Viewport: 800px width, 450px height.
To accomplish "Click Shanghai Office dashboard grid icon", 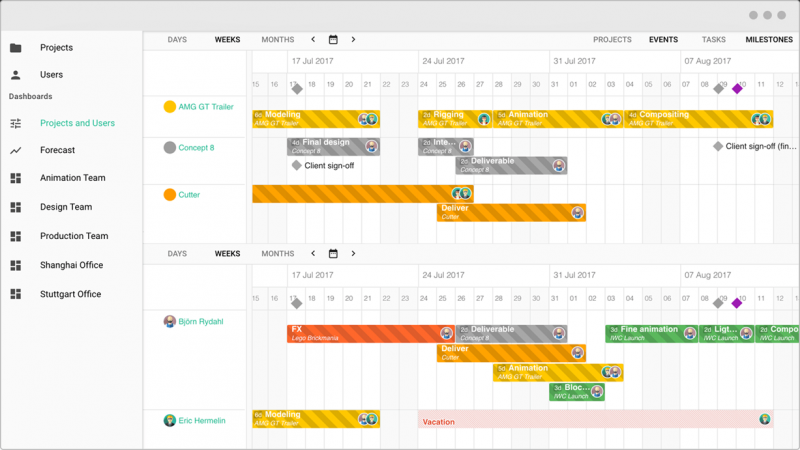I will tap(16, 265).
